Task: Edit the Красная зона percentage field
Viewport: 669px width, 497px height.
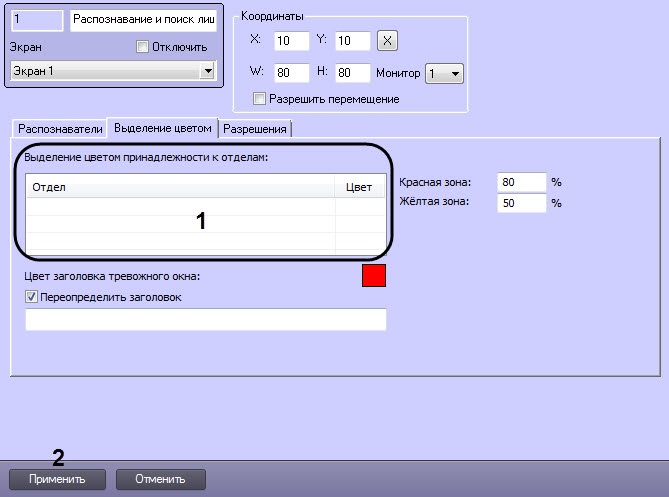Action: 521,182
